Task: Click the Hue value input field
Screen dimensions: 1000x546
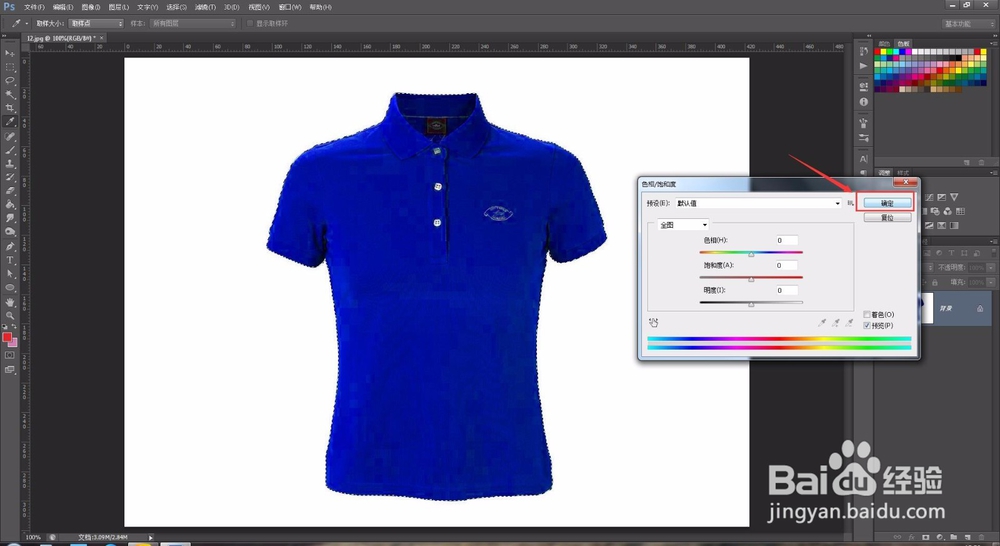Action: [x=786, y=240]
